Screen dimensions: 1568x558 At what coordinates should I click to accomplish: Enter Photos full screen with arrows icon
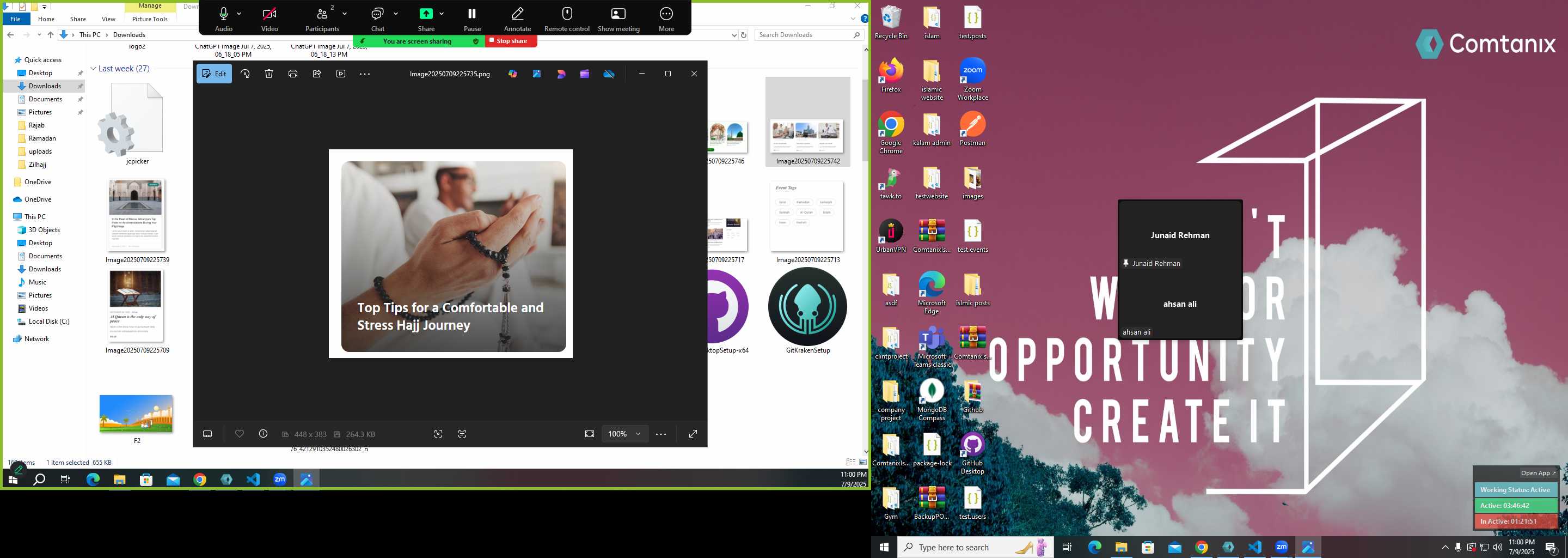[693, 434]
